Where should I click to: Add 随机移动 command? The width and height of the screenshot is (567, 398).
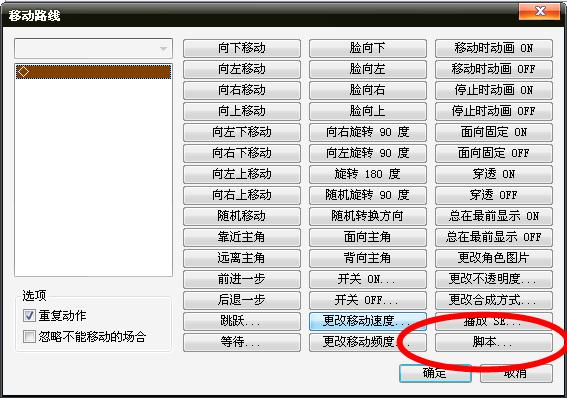pyautogui.click(x=242, y=216)
